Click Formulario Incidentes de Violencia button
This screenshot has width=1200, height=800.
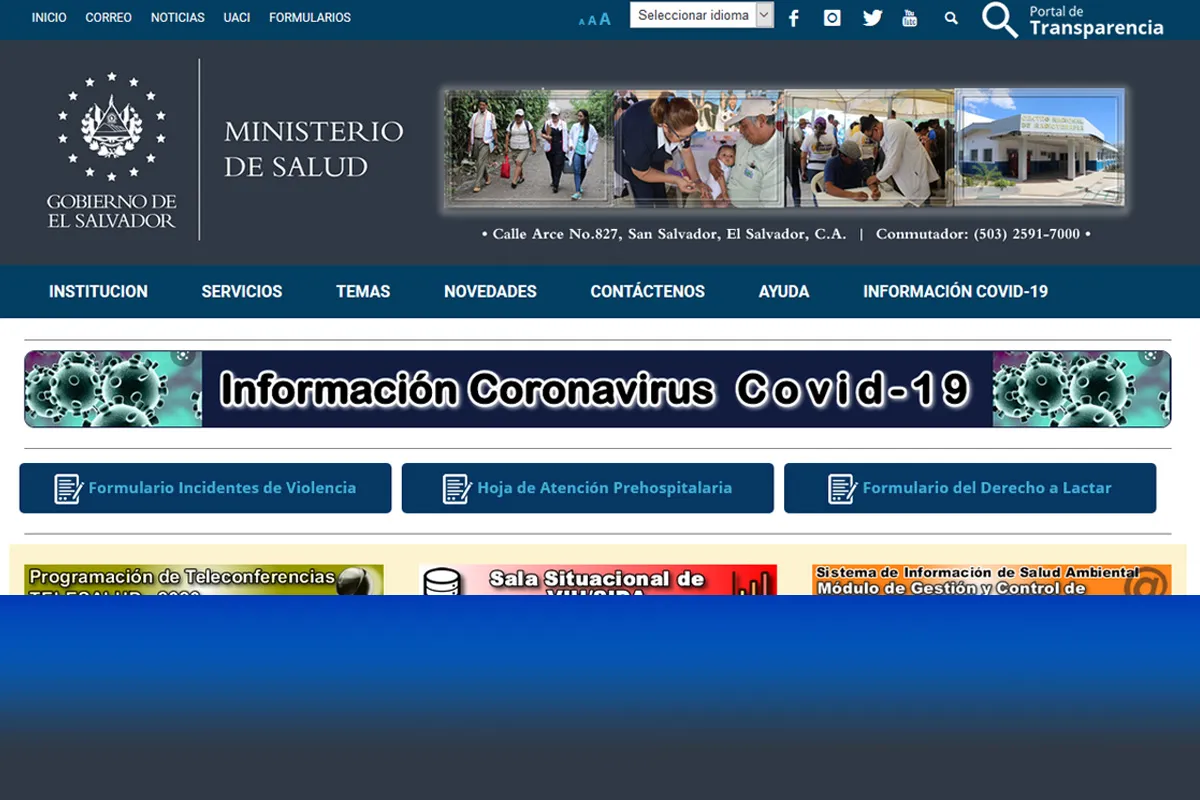[x=205, y=488]
